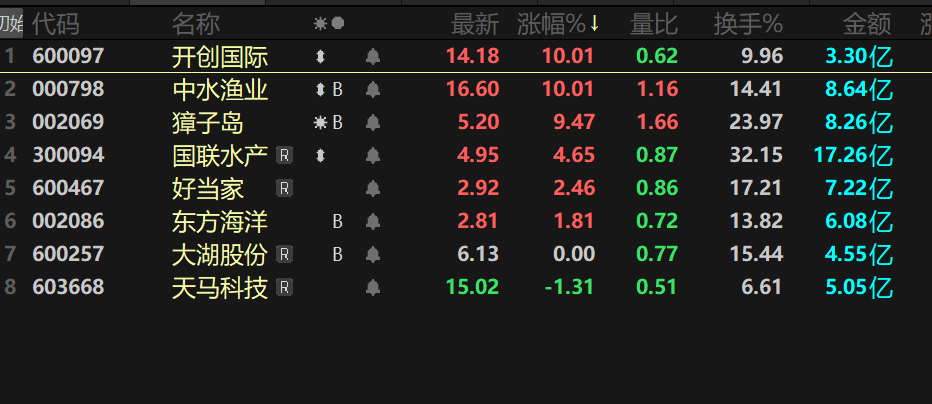Toggle sort arrow on 涨幅% column
Screen dimensions: 932x404
pyautogui.click(x=594, y=24)
